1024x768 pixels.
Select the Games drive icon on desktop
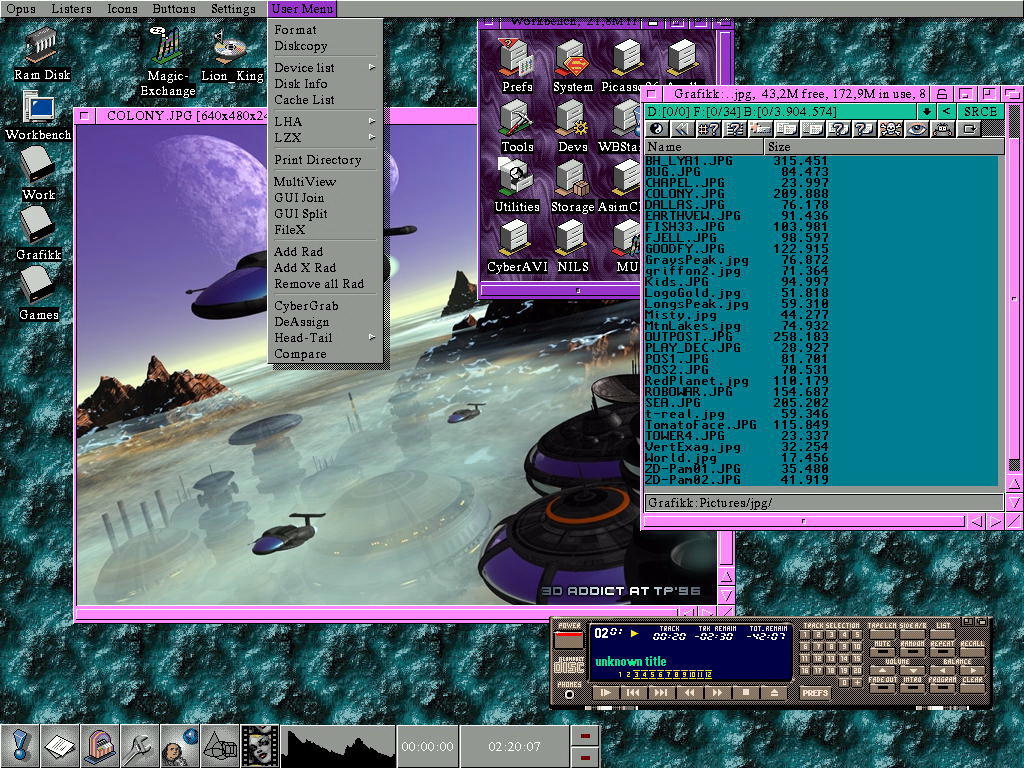39,293
